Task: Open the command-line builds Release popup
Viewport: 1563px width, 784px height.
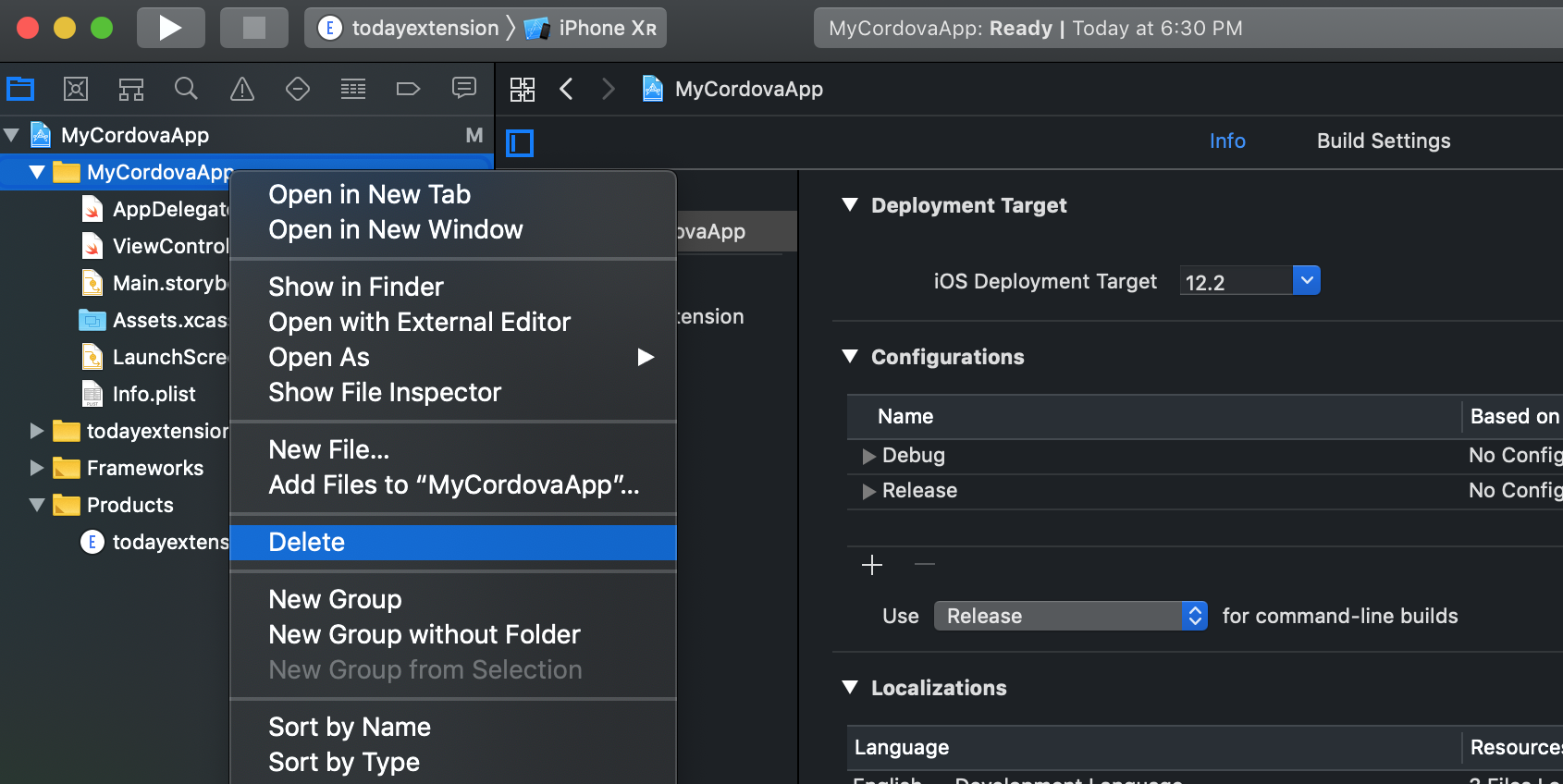Action: coord(1070,616)
